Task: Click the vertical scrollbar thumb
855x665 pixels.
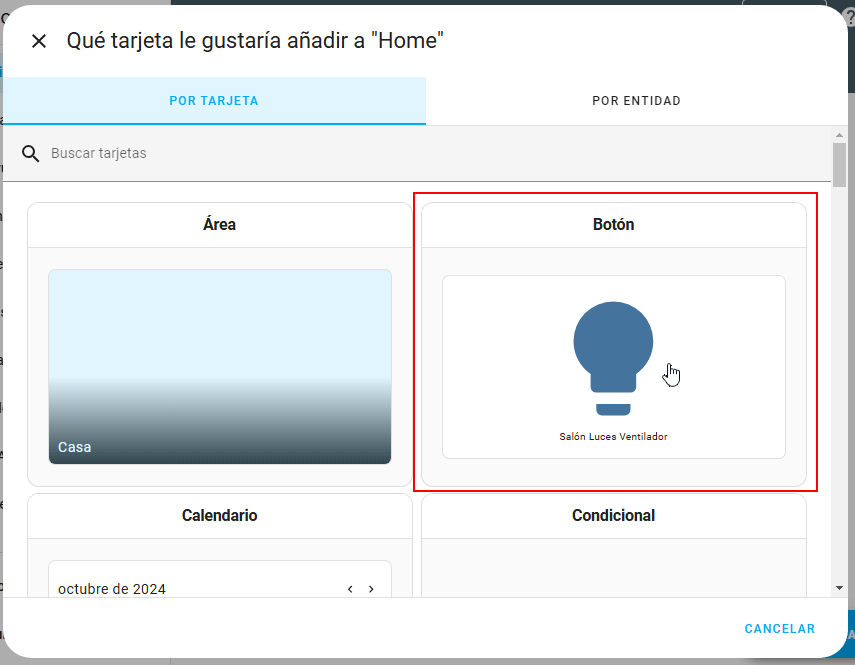Action: (x=839, y=165)
